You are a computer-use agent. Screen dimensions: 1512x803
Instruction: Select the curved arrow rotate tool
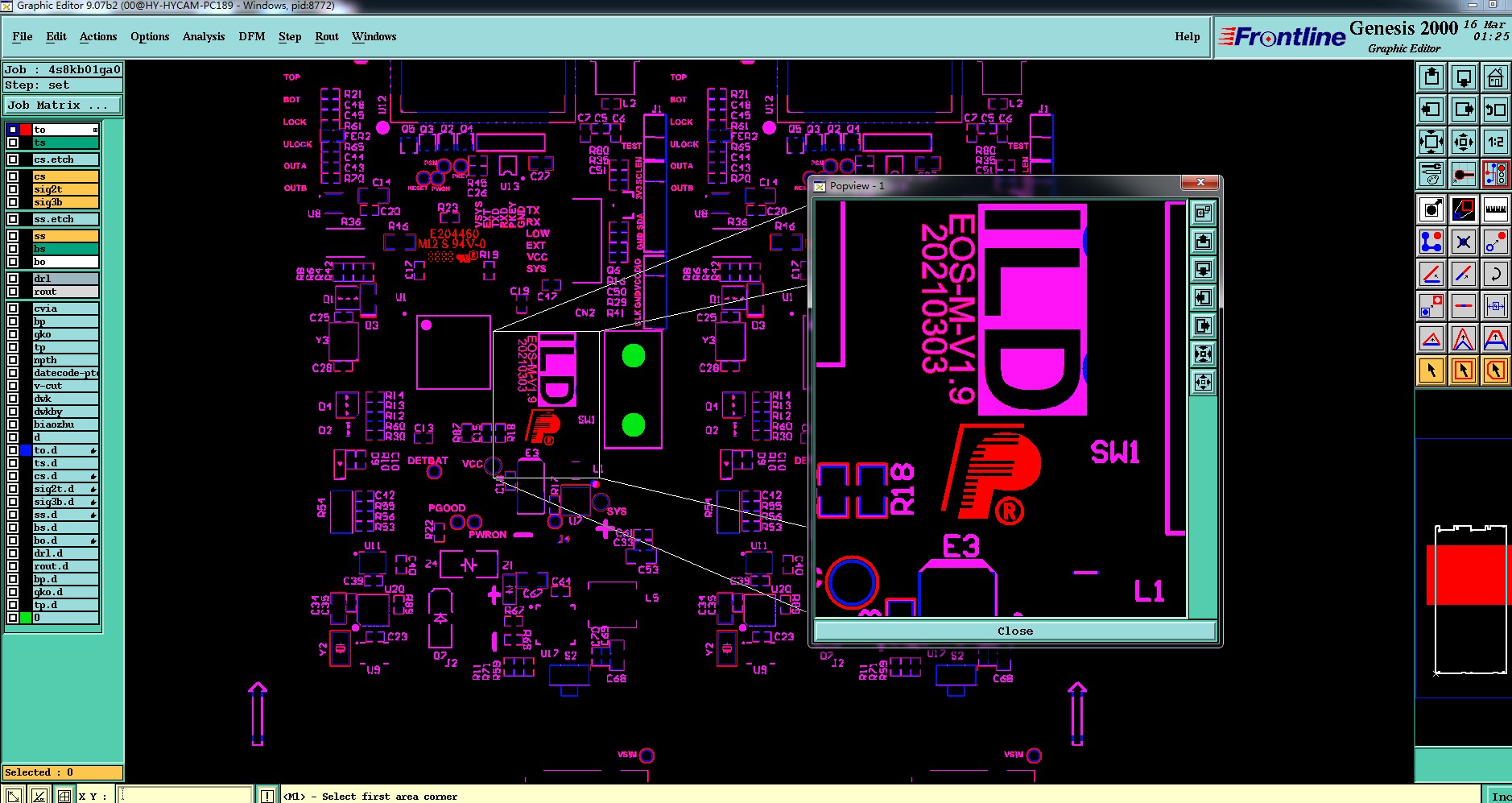coord(1495,274)
